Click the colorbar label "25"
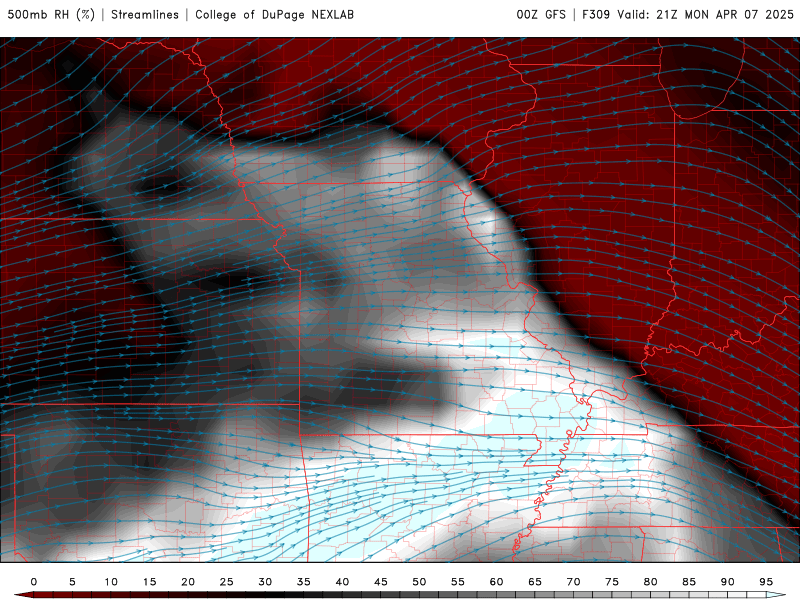 coord(227,582)
